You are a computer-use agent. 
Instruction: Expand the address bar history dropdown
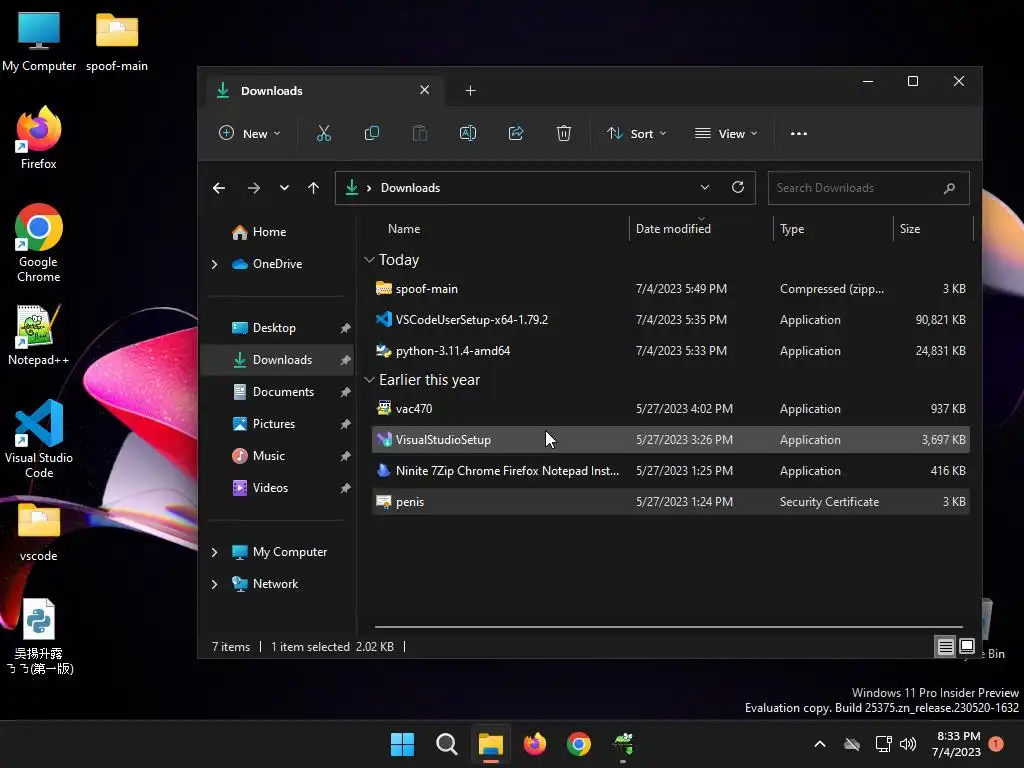705,187
